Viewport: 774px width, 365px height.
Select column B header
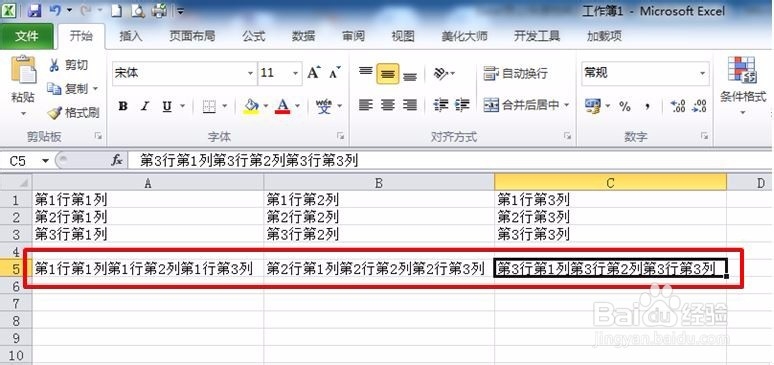pyautogui.click(x=379, y=183)
